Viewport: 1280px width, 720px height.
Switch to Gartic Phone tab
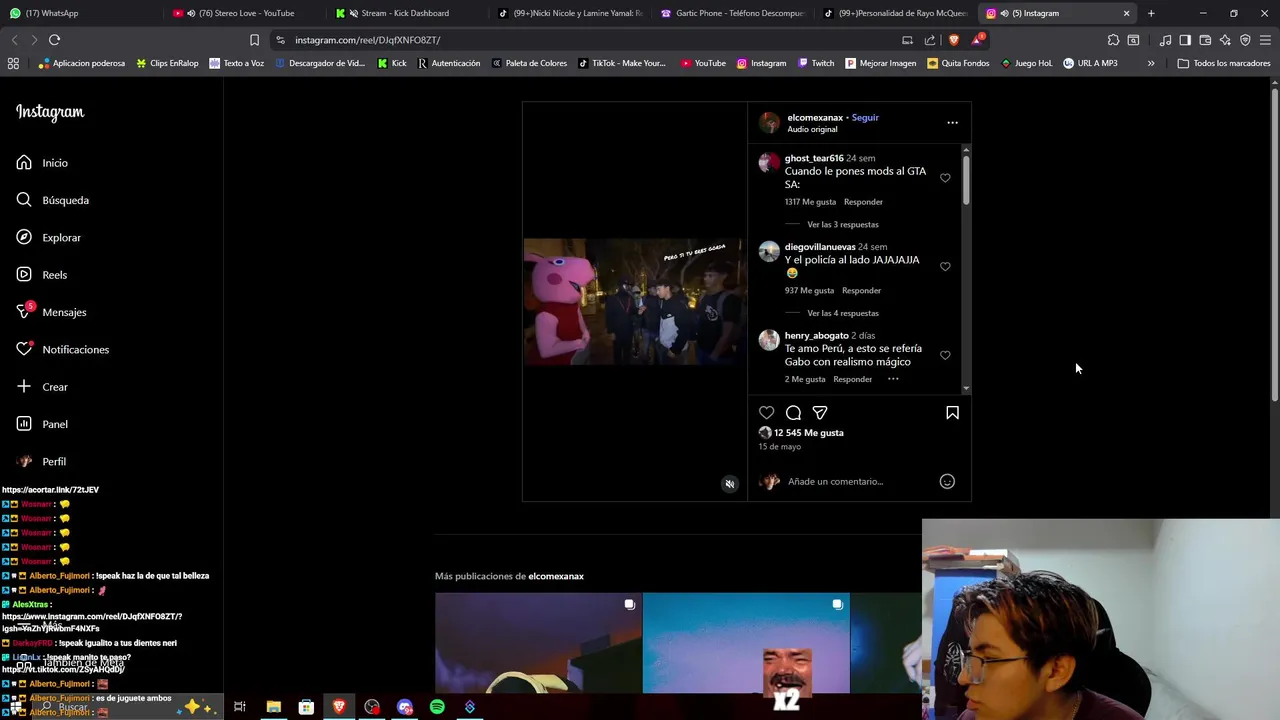pos(733,13)
